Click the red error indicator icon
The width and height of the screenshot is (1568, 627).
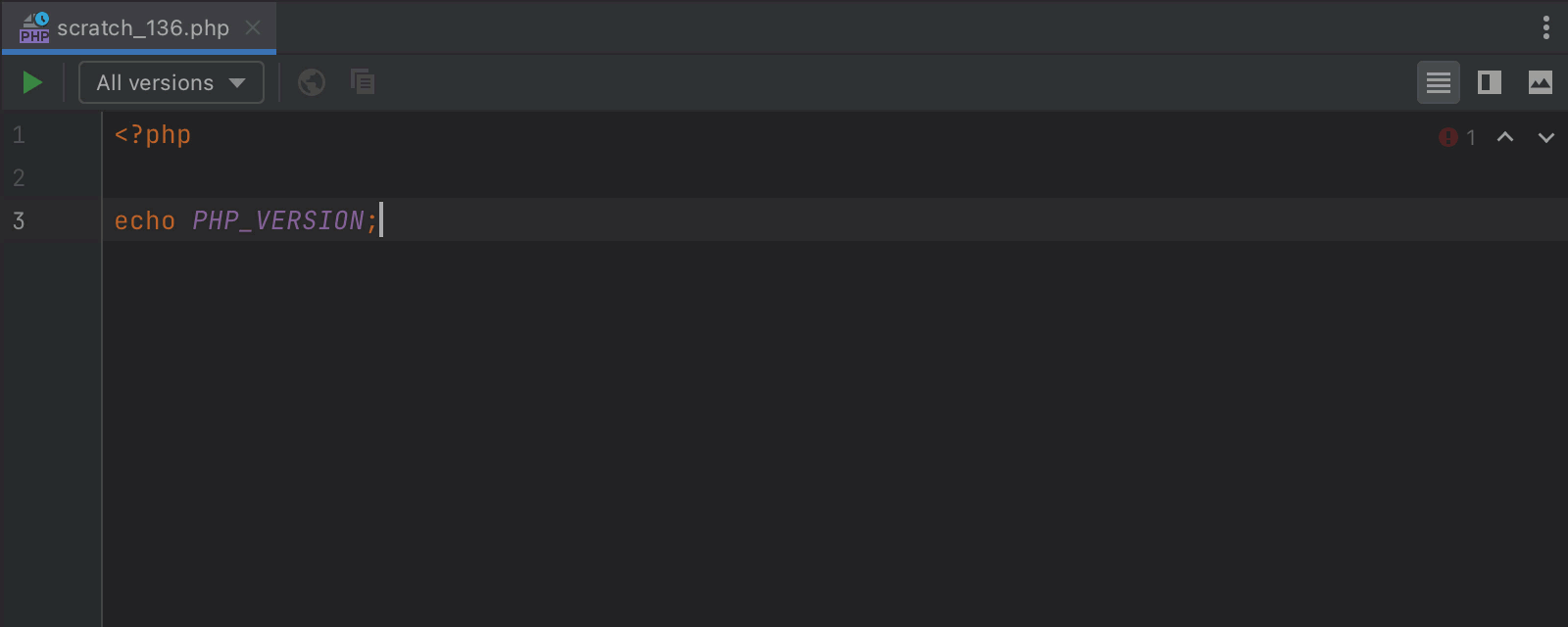click(1447, 138)
